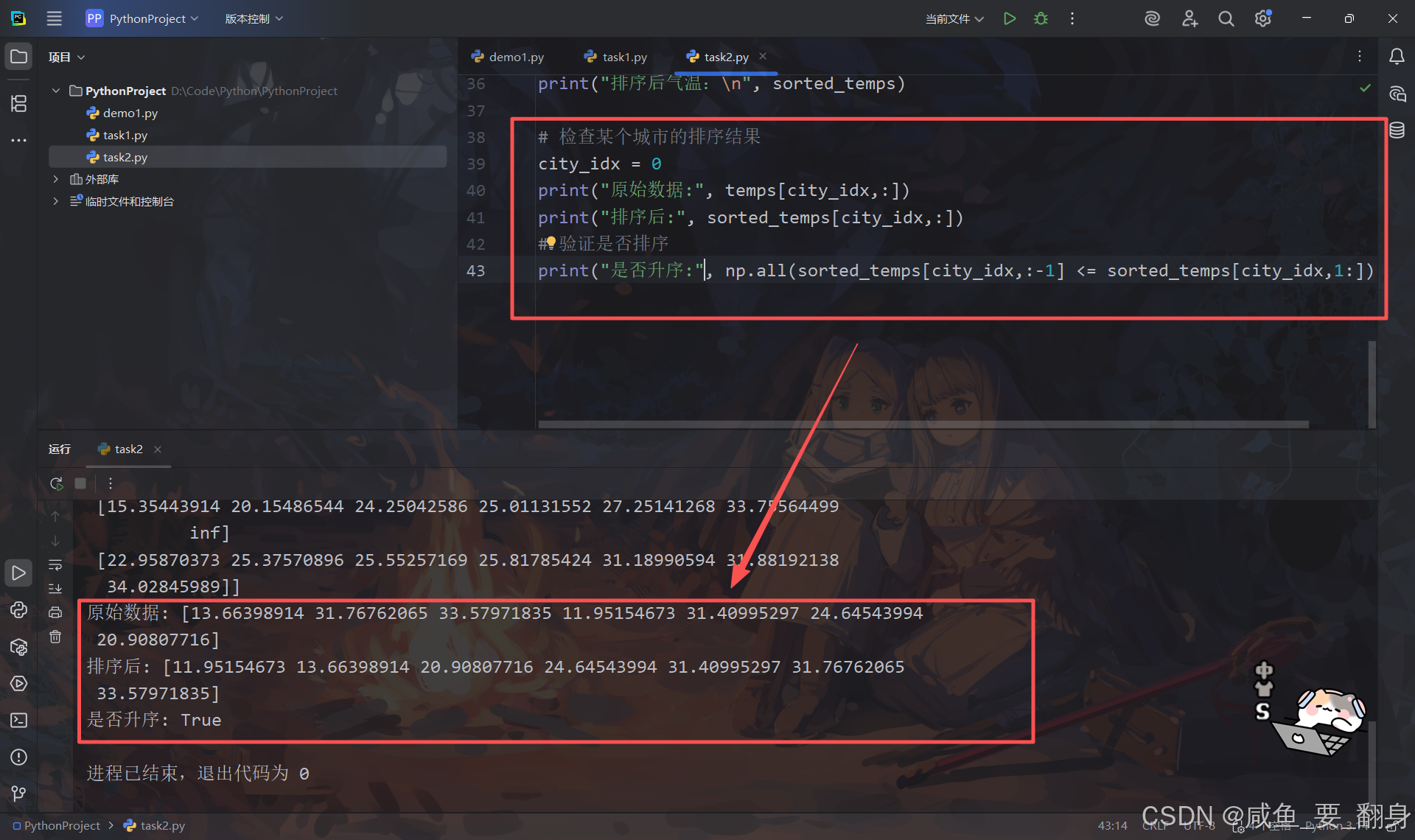Toggle scroll to end in console
This screenshot has height=840, width=1415.
click(55, 588)
